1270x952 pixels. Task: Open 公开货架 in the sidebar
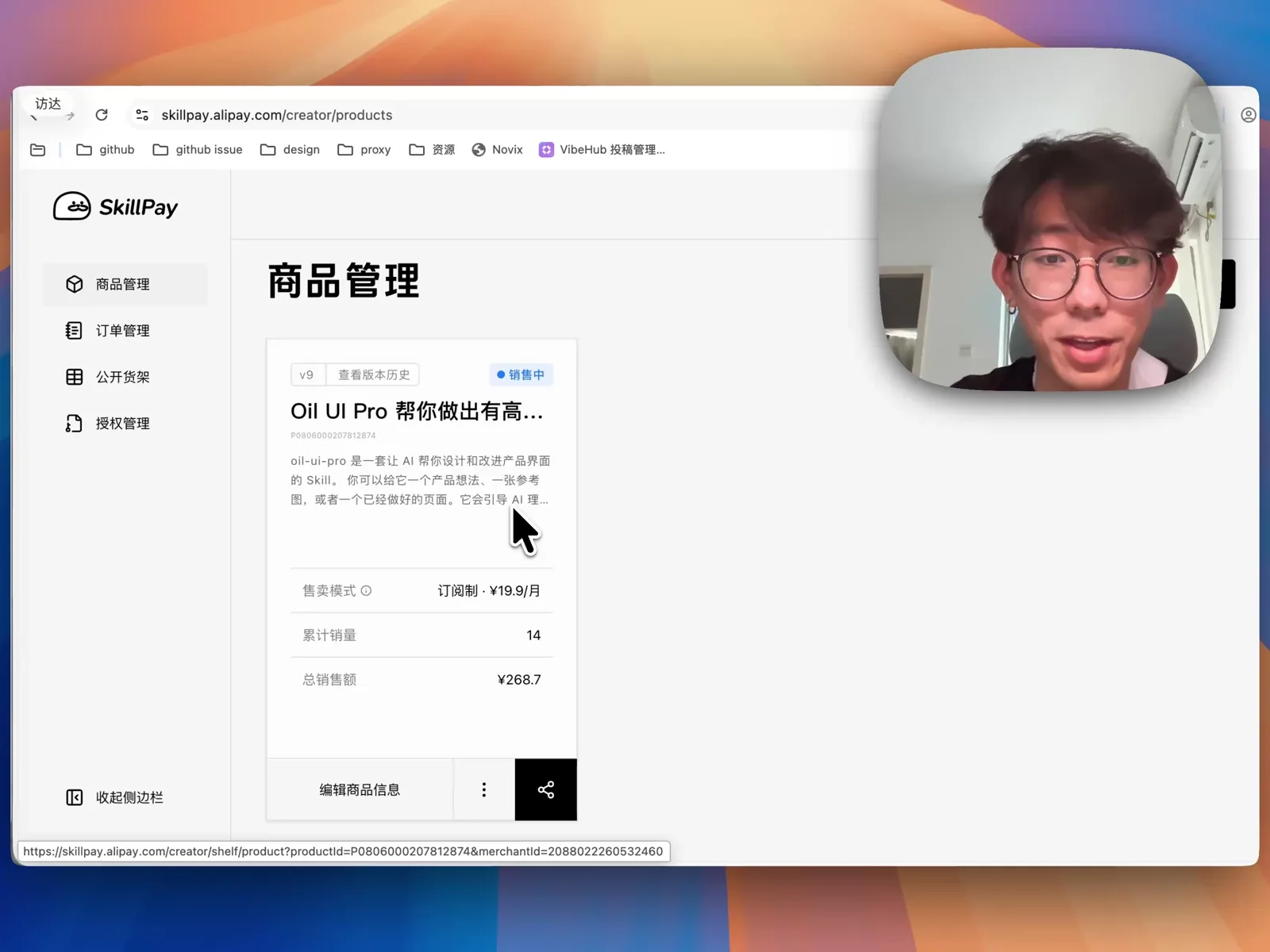point(125,377)
